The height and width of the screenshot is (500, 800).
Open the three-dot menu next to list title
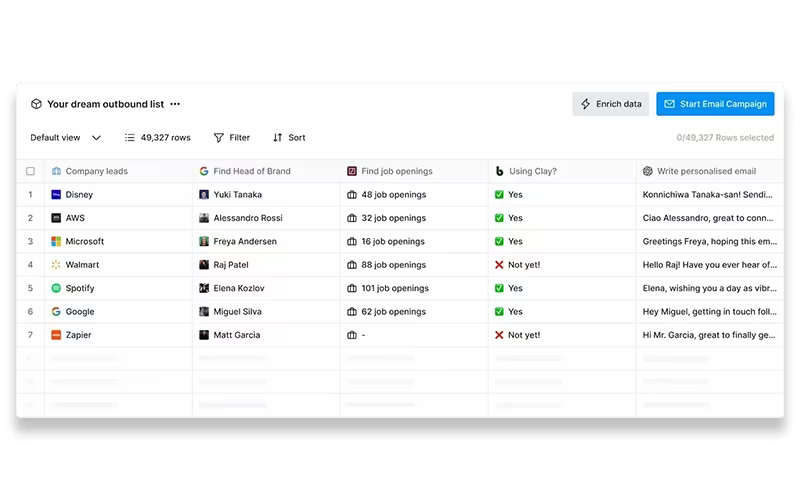175,104
